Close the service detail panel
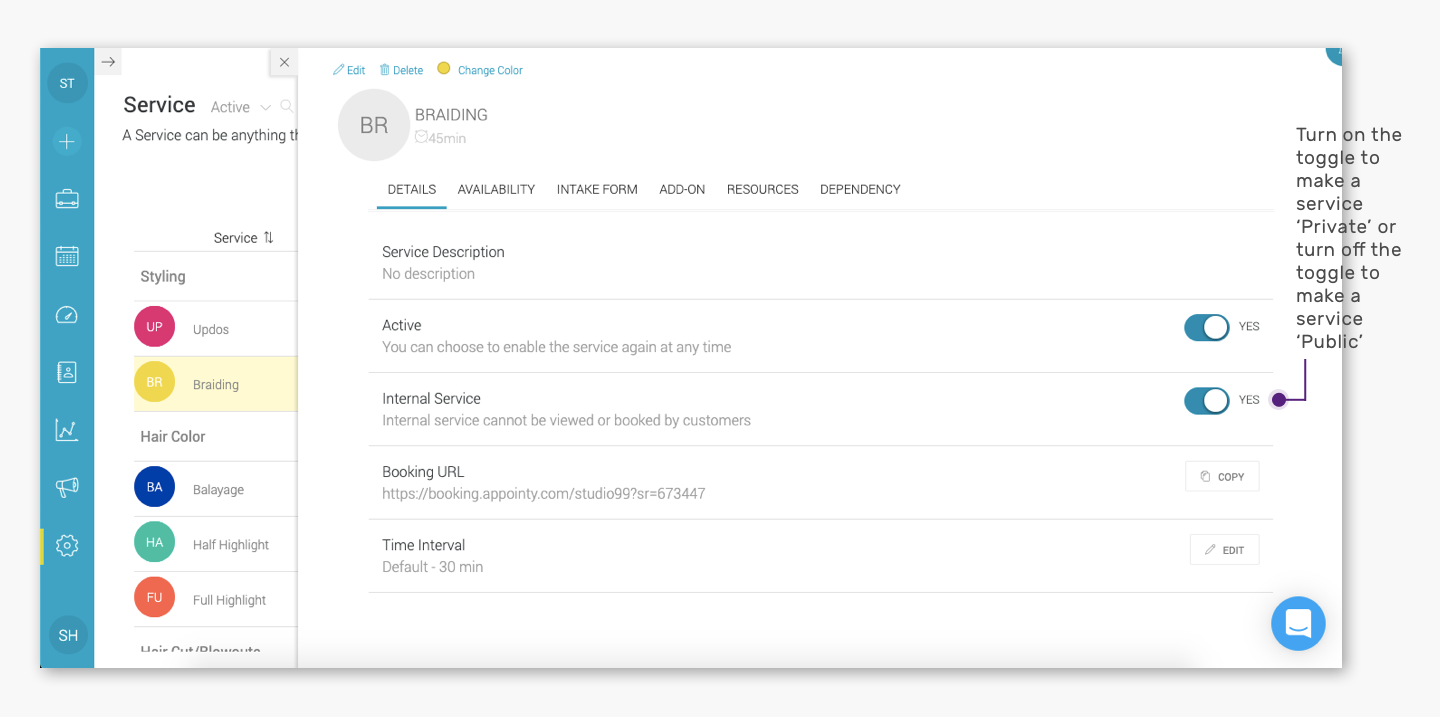 284,62
